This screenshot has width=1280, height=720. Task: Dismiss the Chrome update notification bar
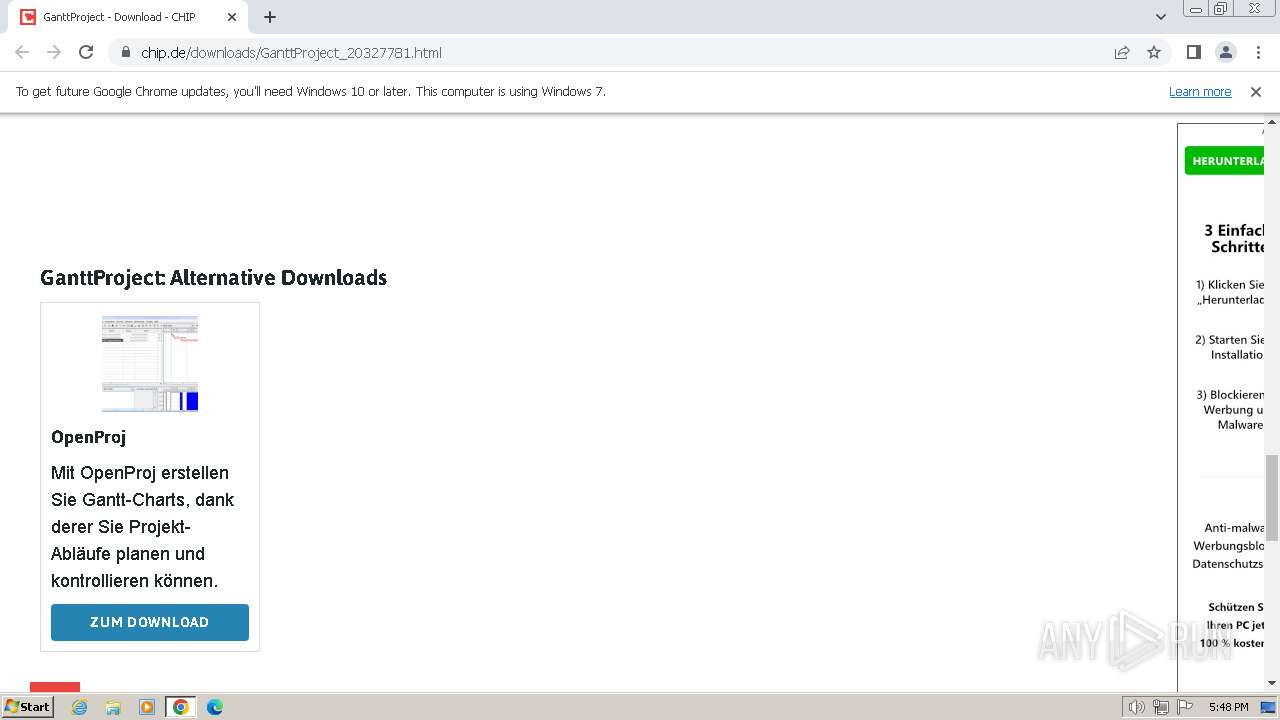click(x=1256, y=91)
